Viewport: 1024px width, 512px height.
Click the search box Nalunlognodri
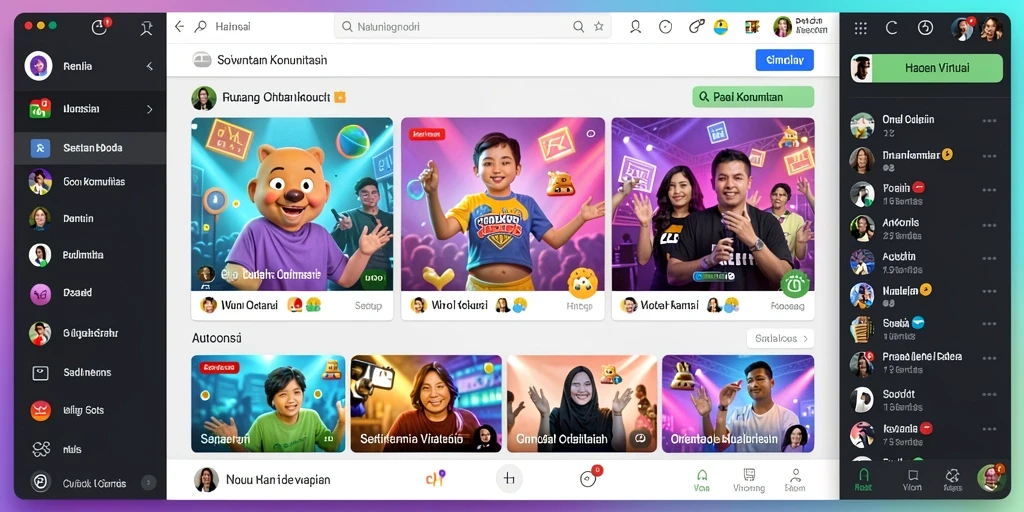point(473,27)
